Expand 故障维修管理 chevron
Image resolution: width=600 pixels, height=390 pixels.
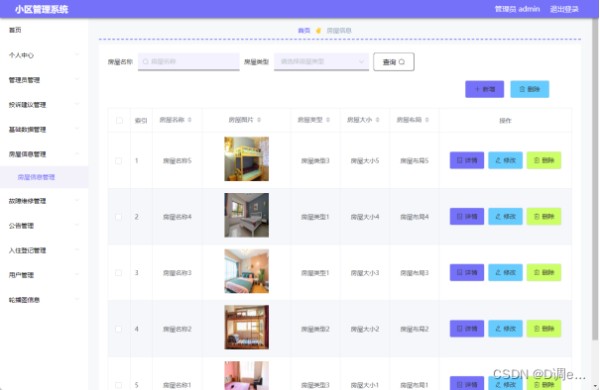(77, 201)
